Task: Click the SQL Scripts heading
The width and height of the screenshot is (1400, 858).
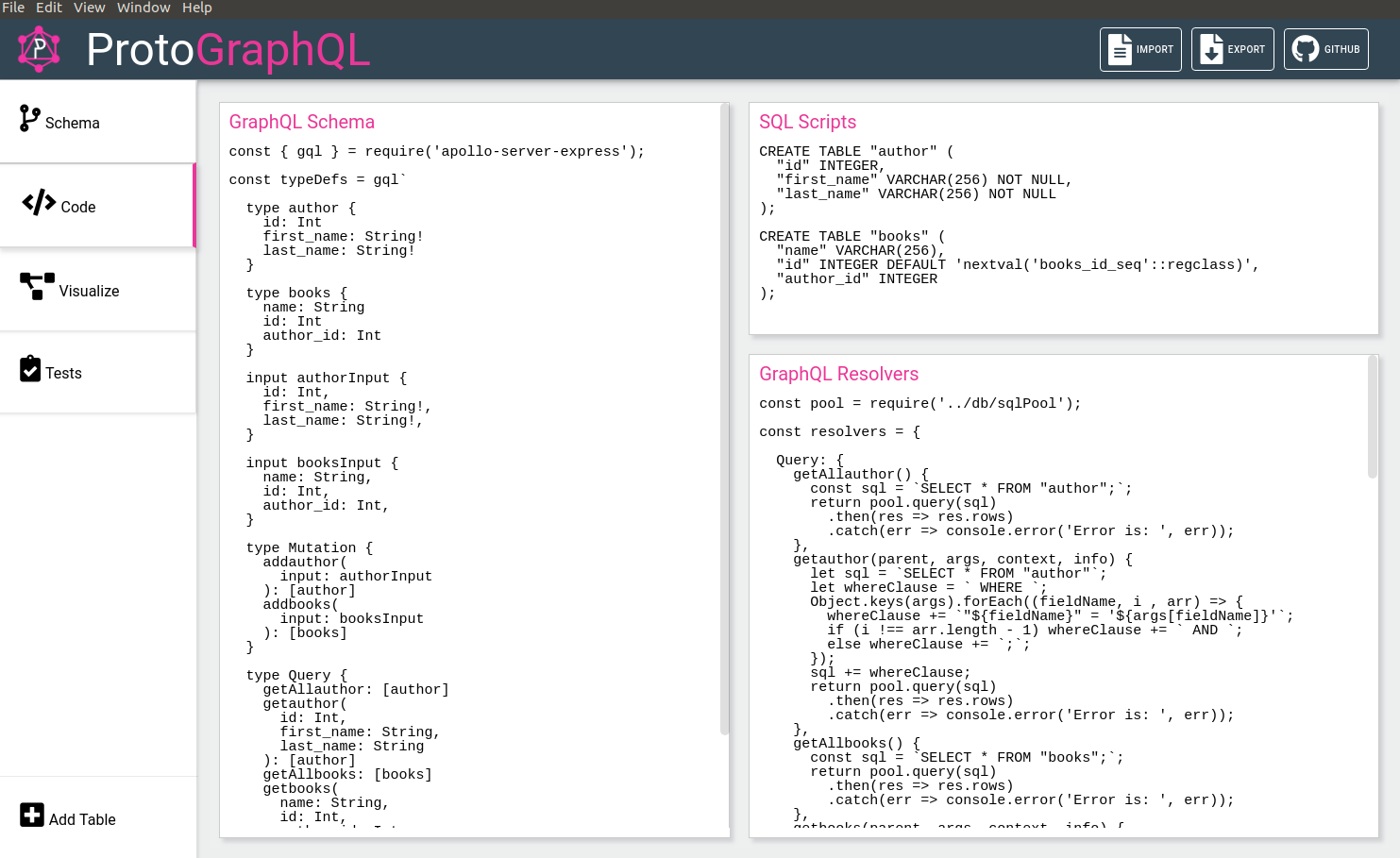Action: pyautogui.click(x=808, y=122)
